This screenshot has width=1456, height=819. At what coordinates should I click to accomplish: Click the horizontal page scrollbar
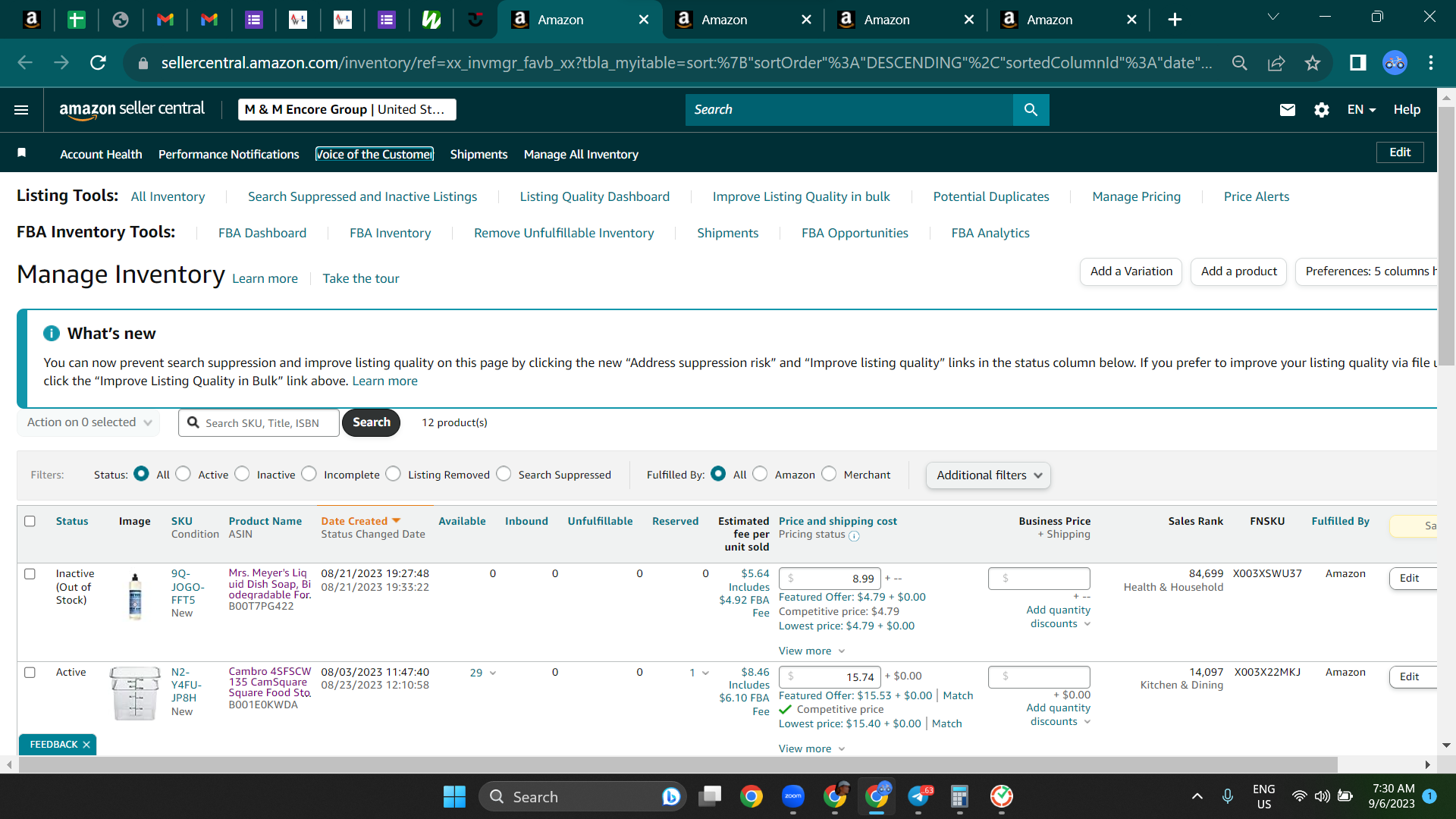pos(678,764)
